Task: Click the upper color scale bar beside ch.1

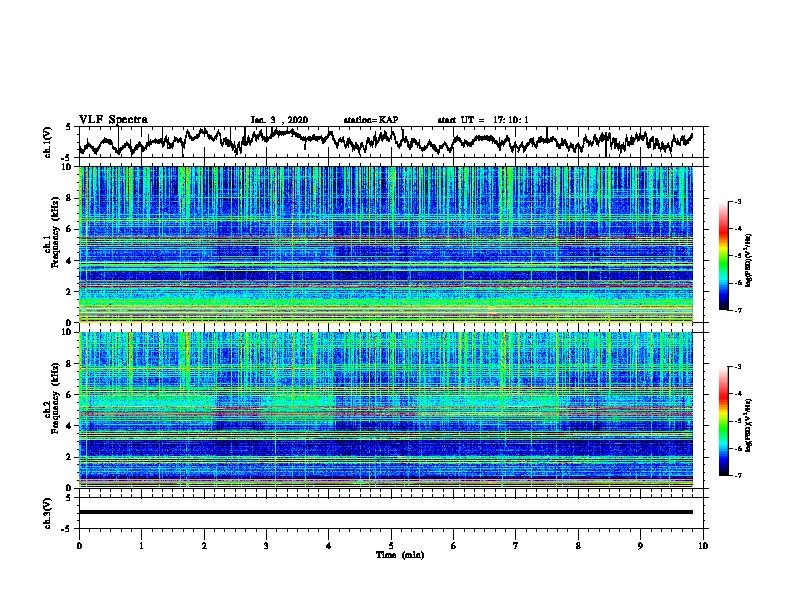Action: point(723,256)
